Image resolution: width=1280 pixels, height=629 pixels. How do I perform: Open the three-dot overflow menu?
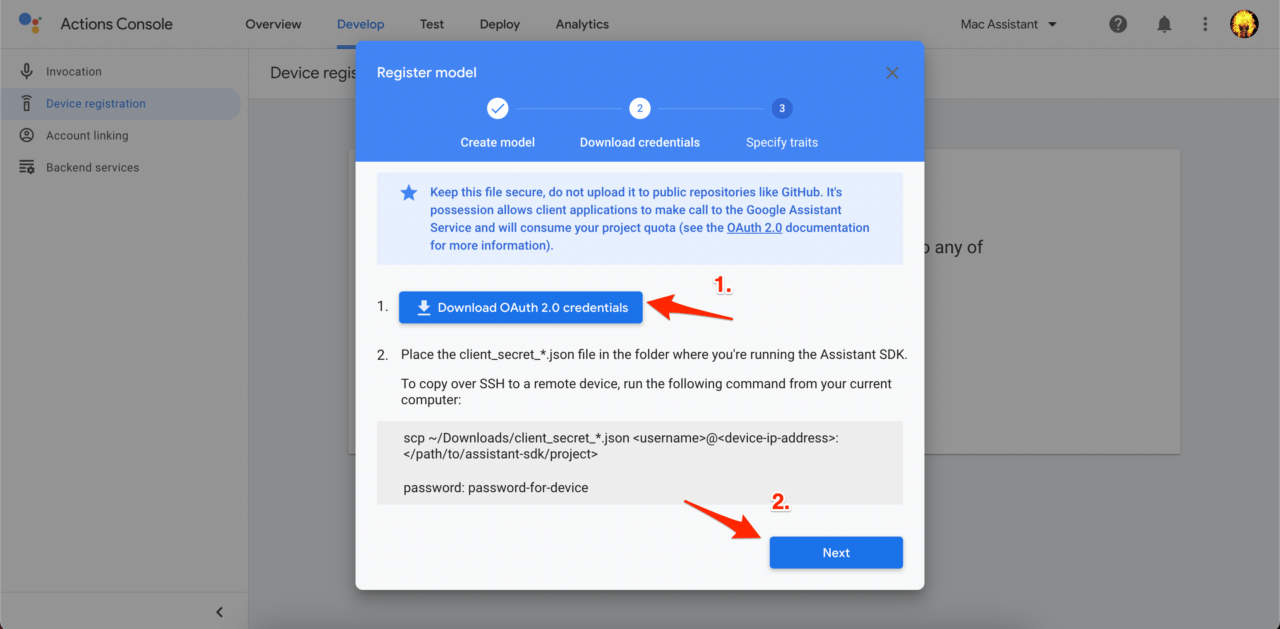[x=1205, y=23]
